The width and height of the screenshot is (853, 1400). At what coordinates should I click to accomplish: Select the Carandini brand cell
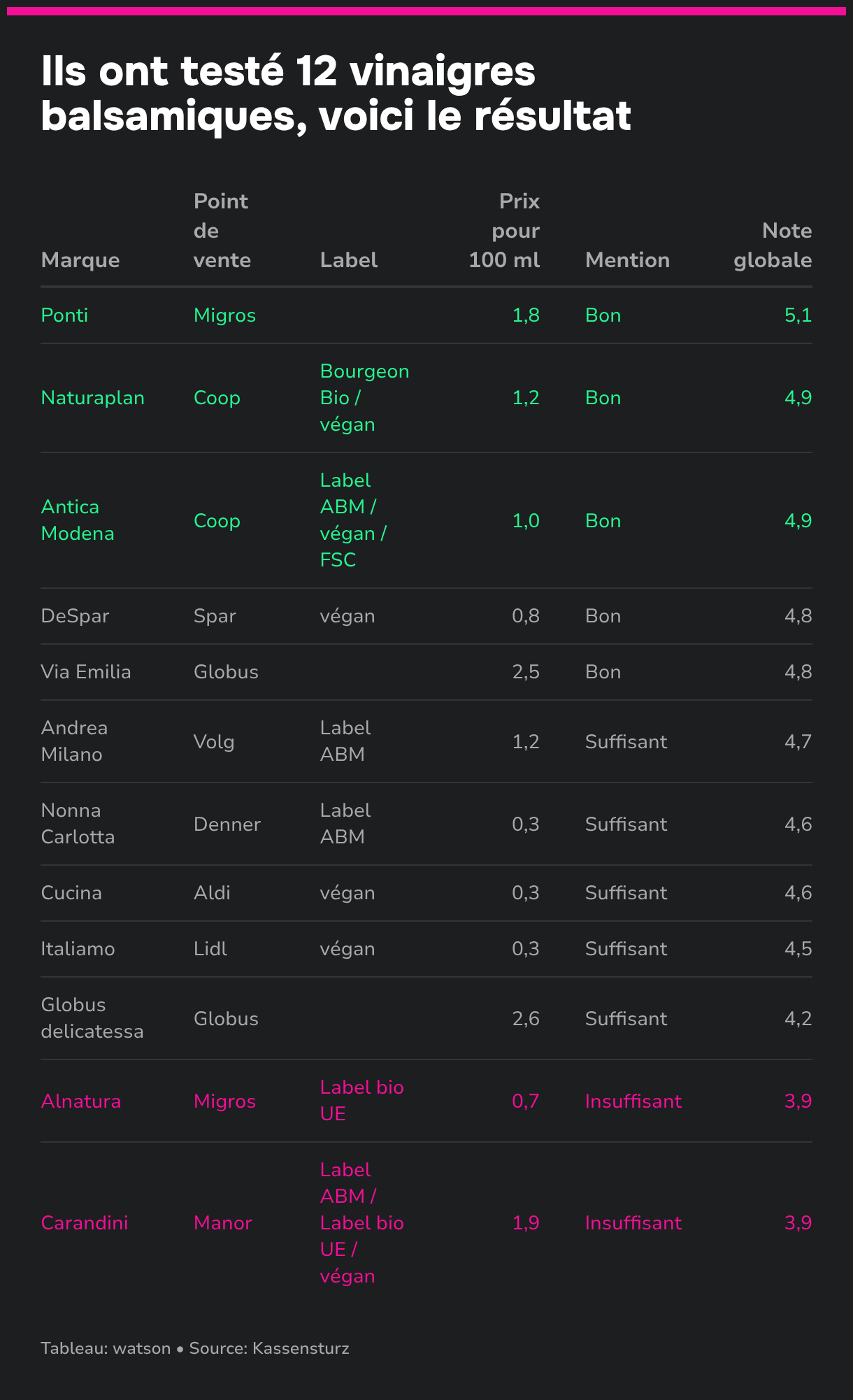pyautogui.click(x=84, y=1223)
